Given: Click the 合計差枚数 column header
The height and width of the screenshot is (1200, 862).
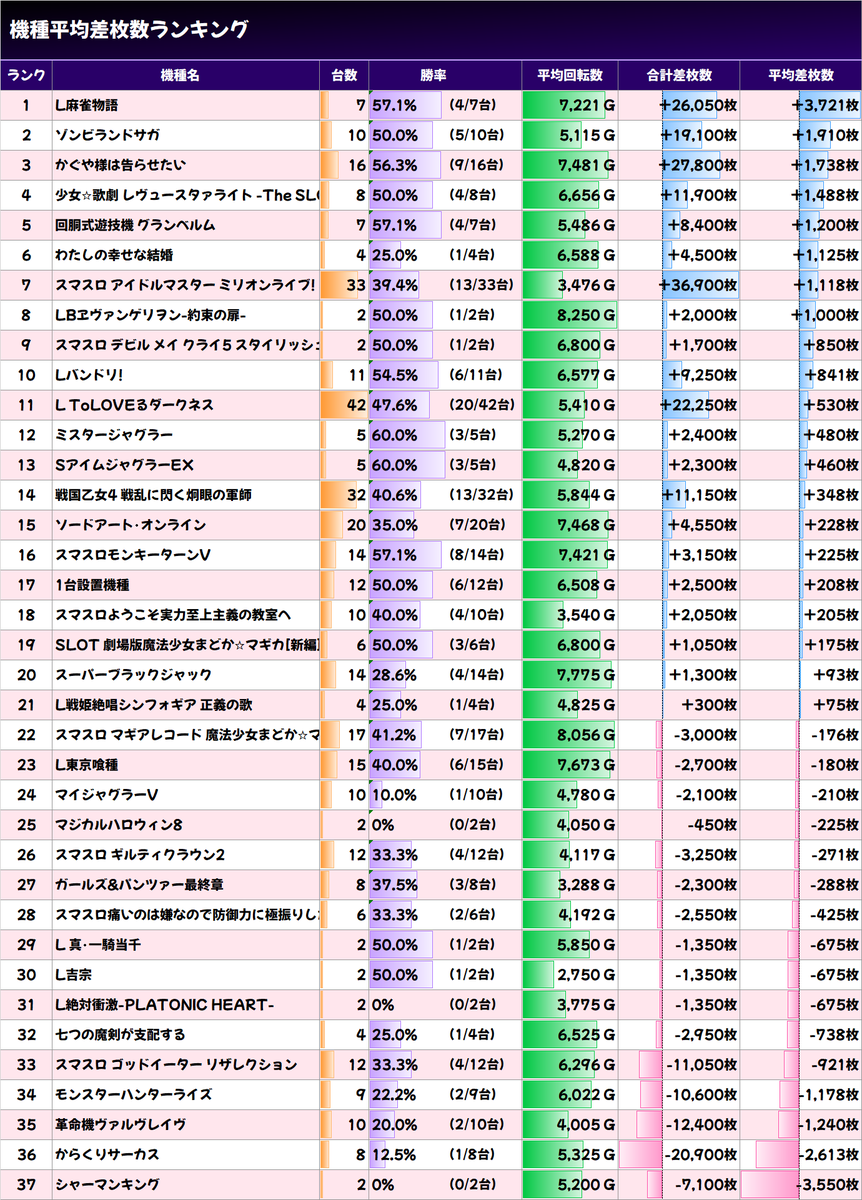Looking at the screenshot, I should pos(679,76).
